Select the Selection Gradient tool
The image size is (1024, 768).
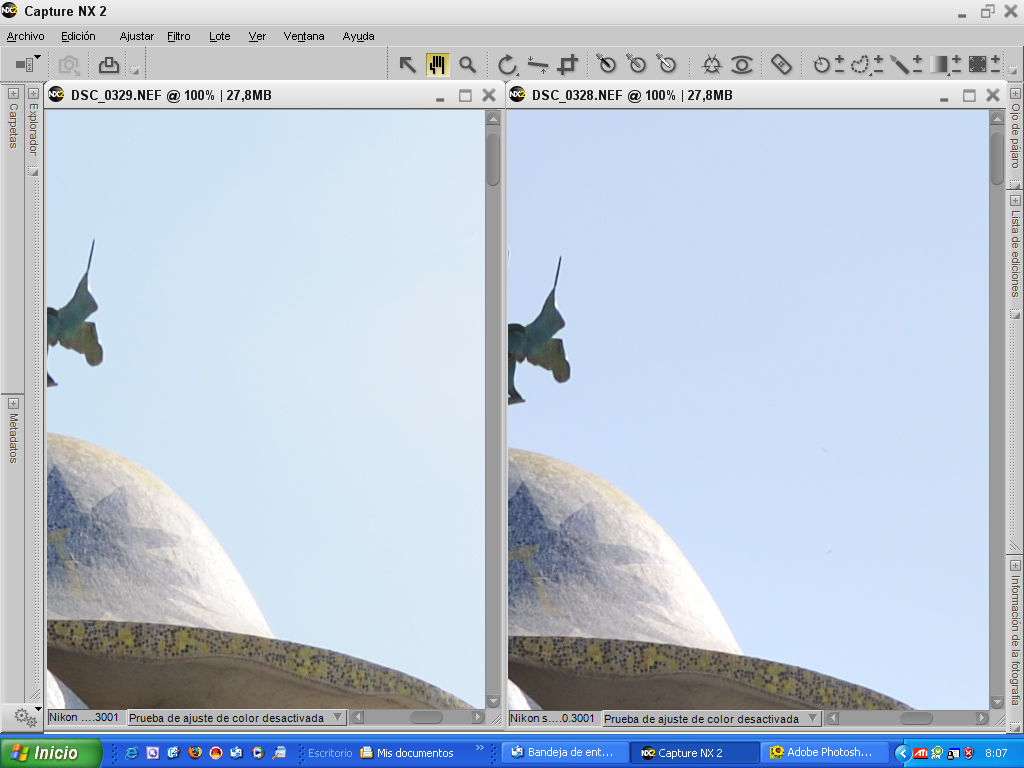point(938,65)
